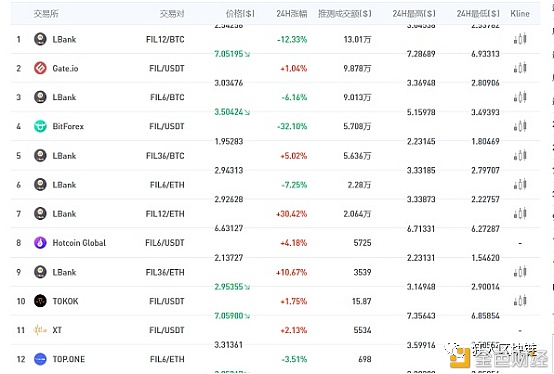
Task: Open Kline chart for Gate.io FIL/USDT
Action: (520, 68)
